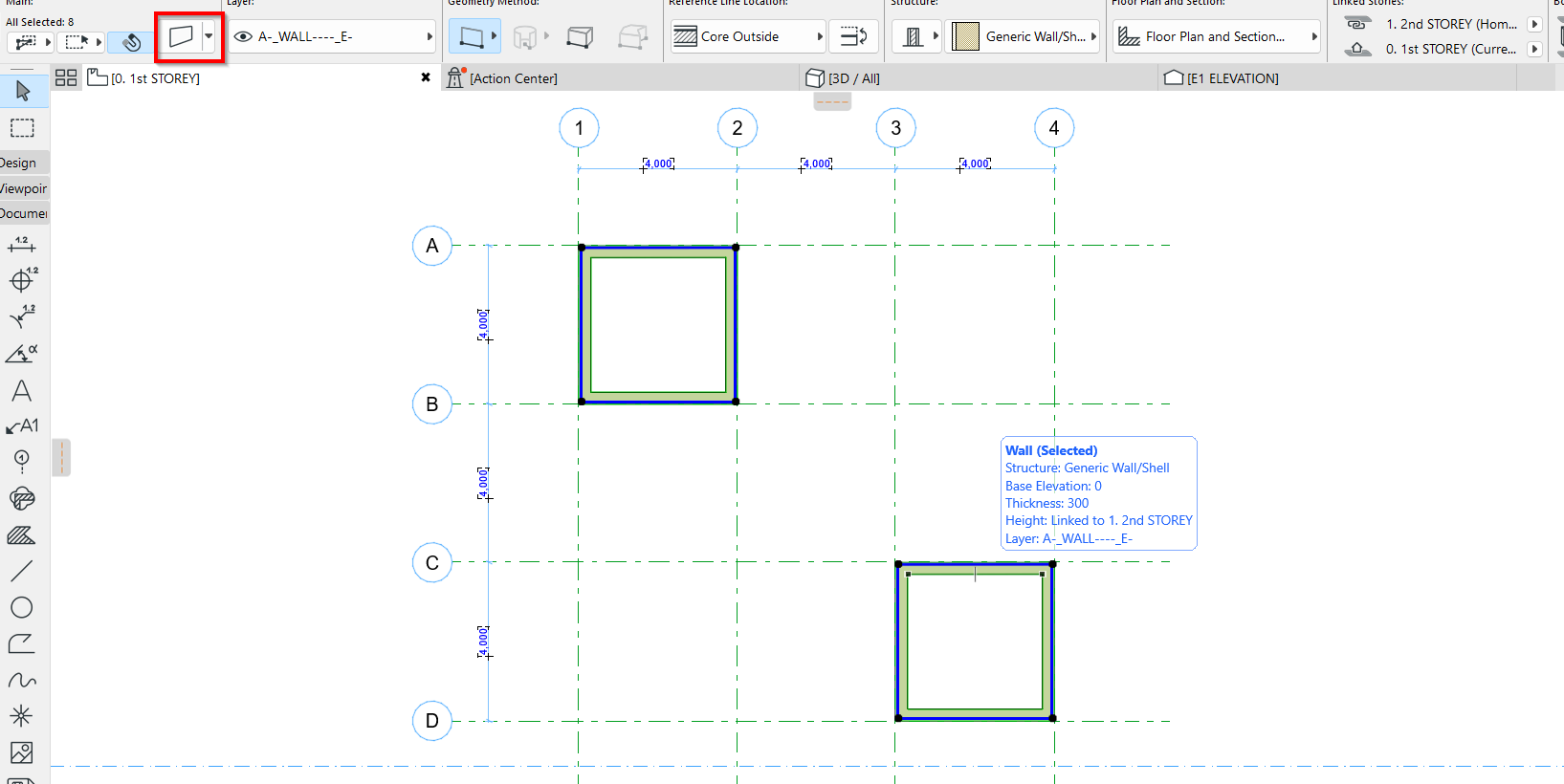
Task: Click the Design toolbox group header
Action: click(21, 163)
